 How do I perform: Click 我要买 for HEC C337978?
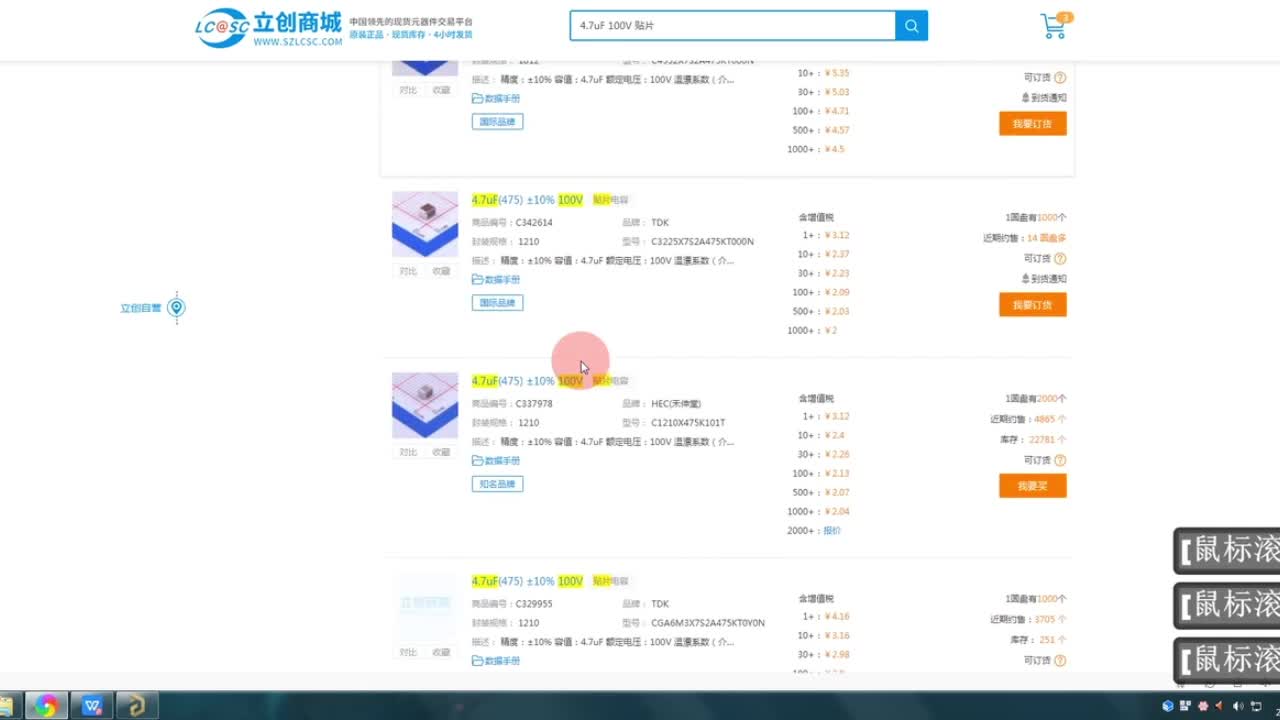coord(1032,486)
